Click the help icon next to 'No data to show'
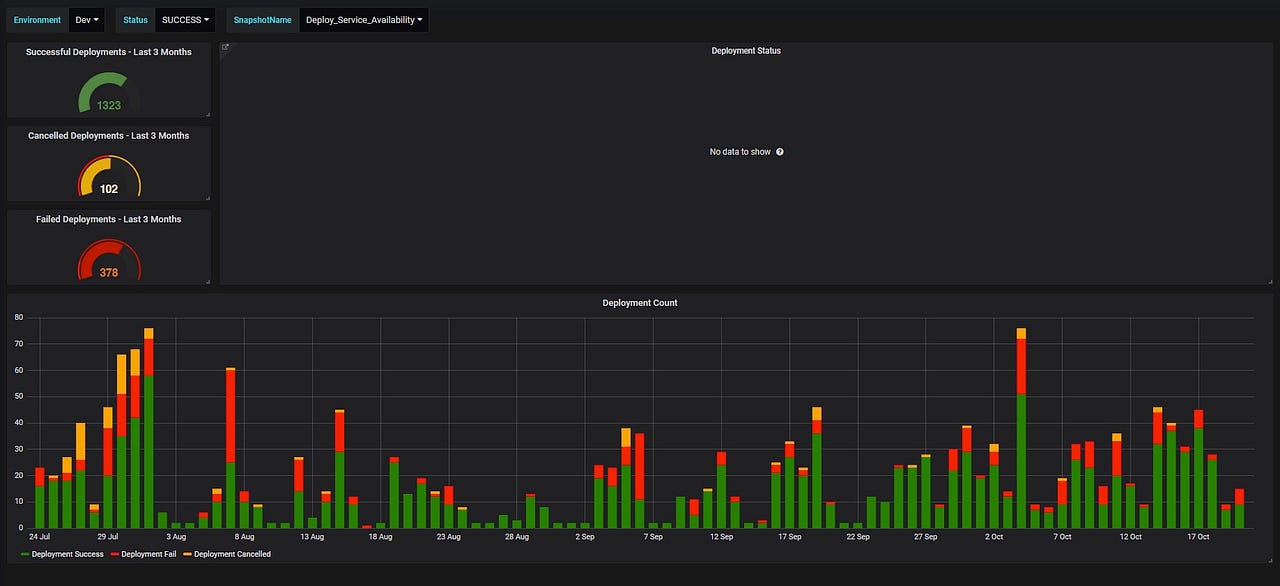 (x=779, y=152)
